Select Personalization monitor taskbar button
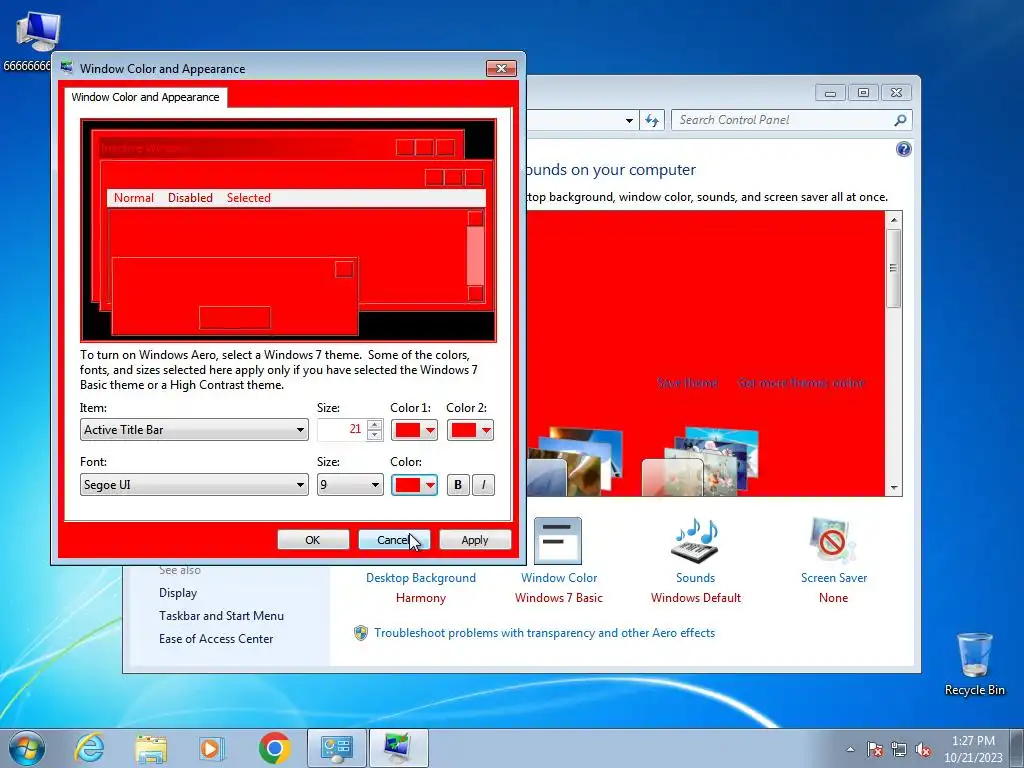 [398, 748]
